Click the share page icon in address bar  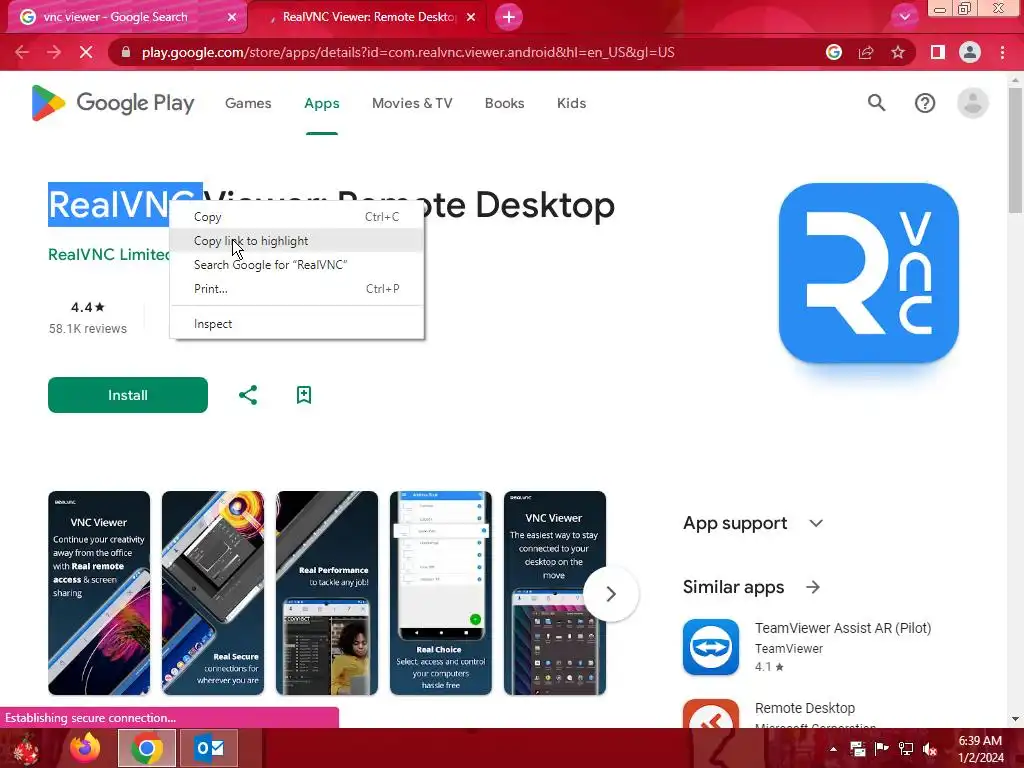coord(866,52)
